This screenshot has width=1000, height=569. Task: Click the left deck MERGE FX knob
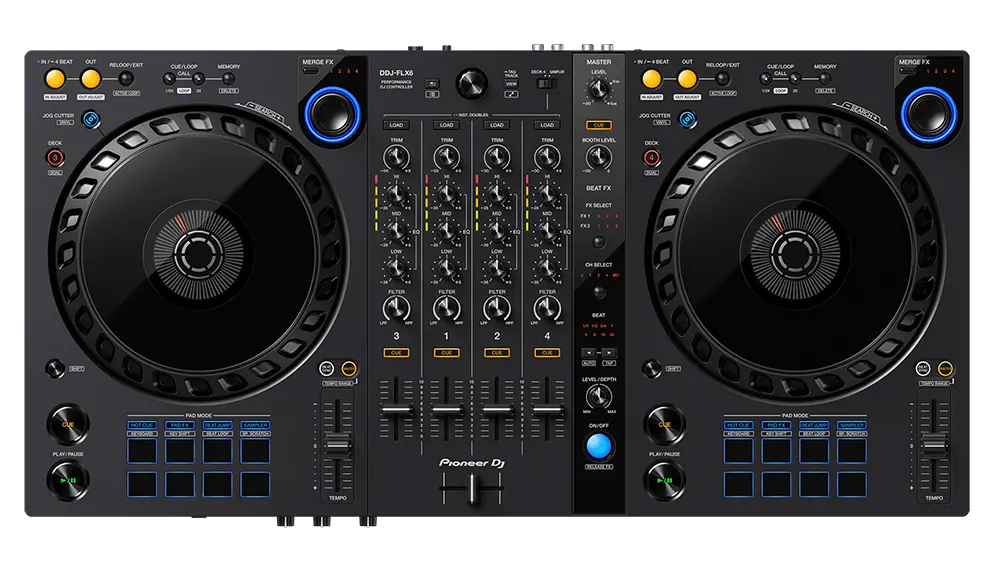pyautogui.click(x=332, y=115)
